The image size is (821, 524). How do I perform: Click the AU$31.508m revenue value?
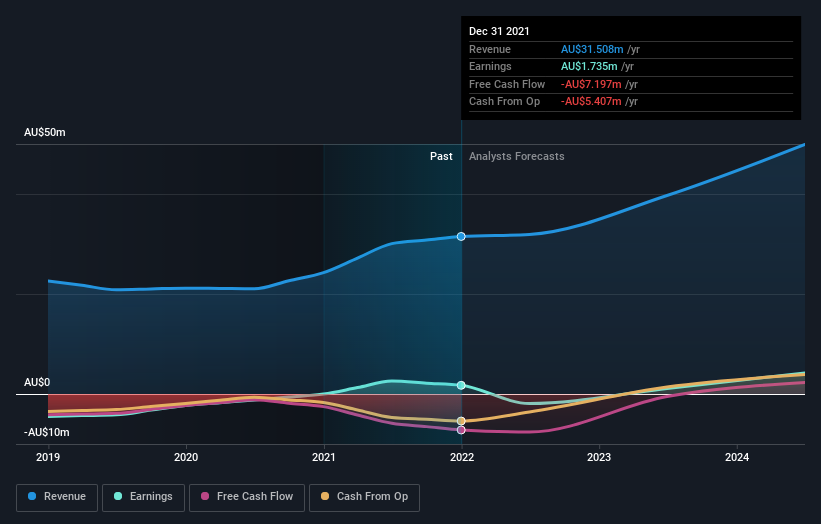[592, 49]
